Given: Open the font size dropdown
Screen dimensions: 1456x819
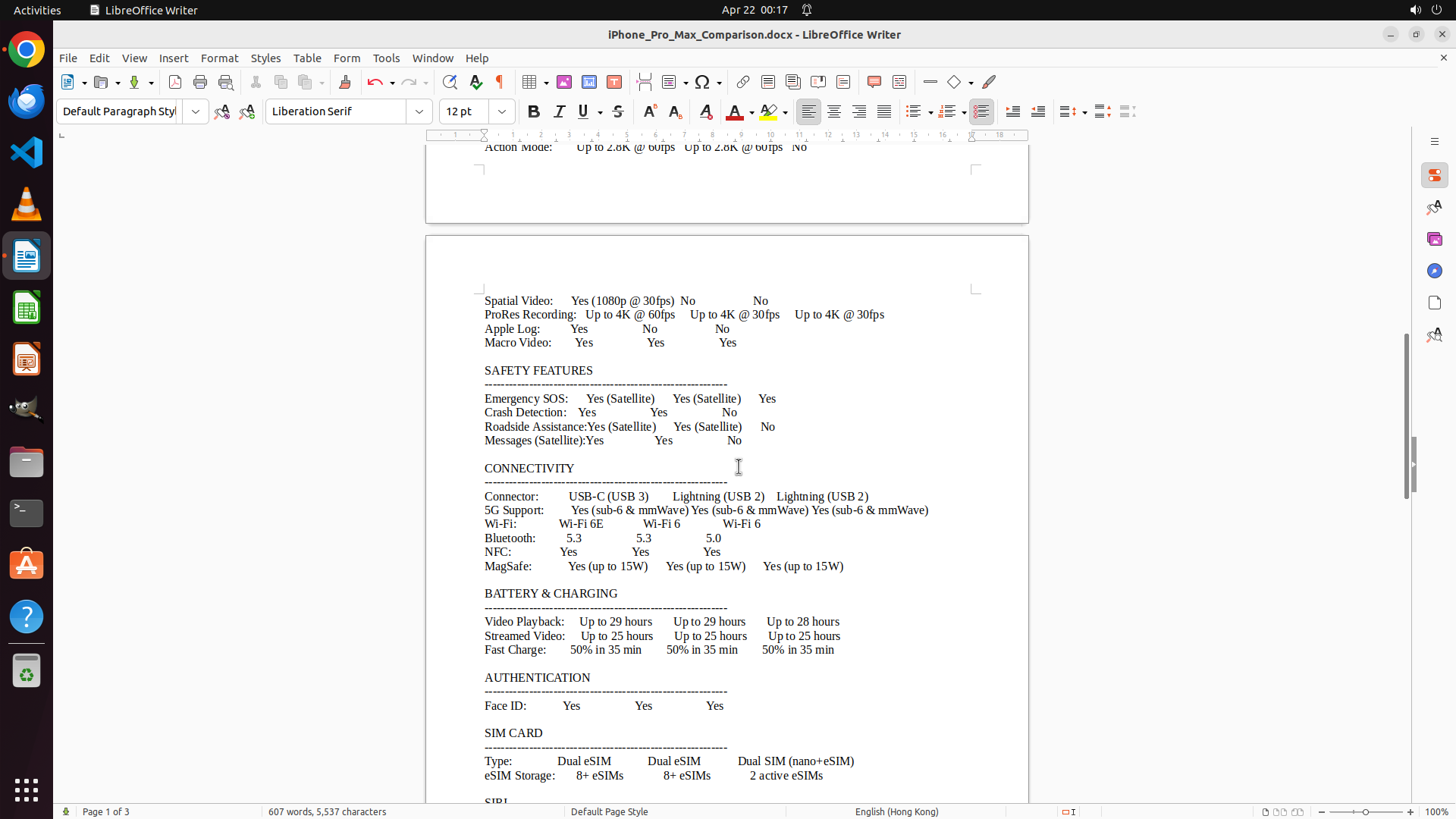Looking at the screenshot, I should pyautogui.click(x=502, y=111).
